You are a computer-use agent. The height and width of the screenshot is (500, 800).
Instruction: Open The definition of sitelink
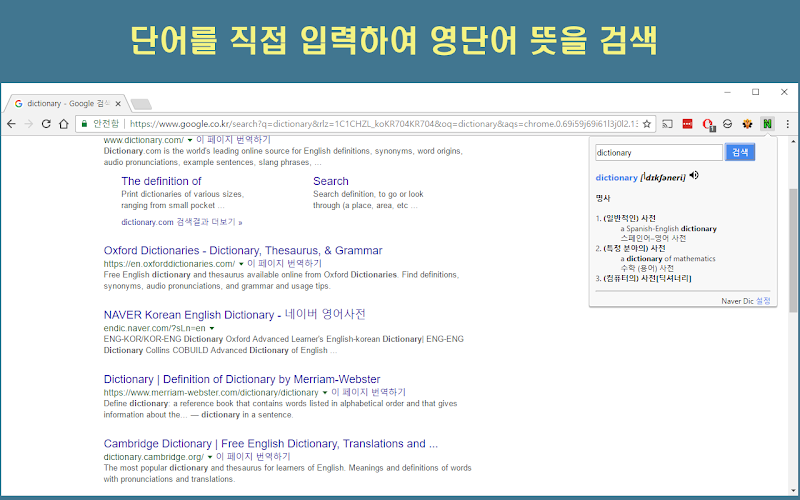click(x=161, y=181)
